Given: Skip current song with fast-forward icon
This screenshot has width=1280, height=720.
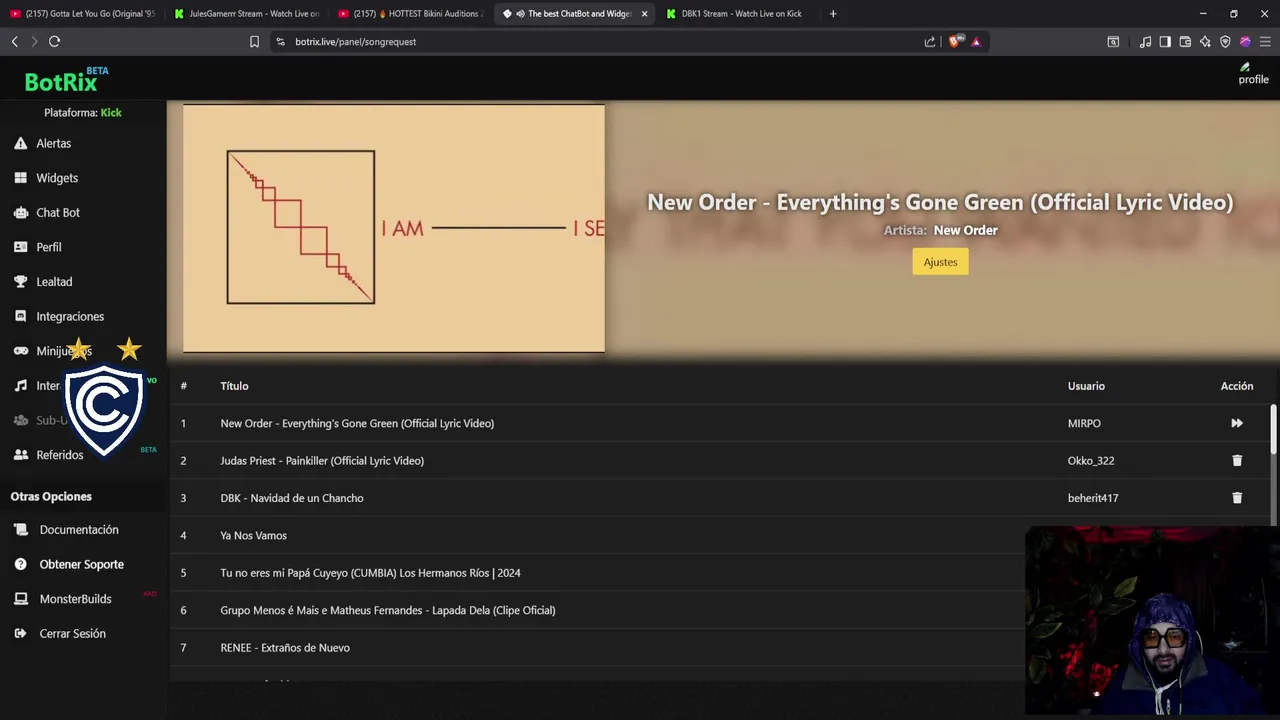Looking at the screenshot, I should coord(1237,423).
